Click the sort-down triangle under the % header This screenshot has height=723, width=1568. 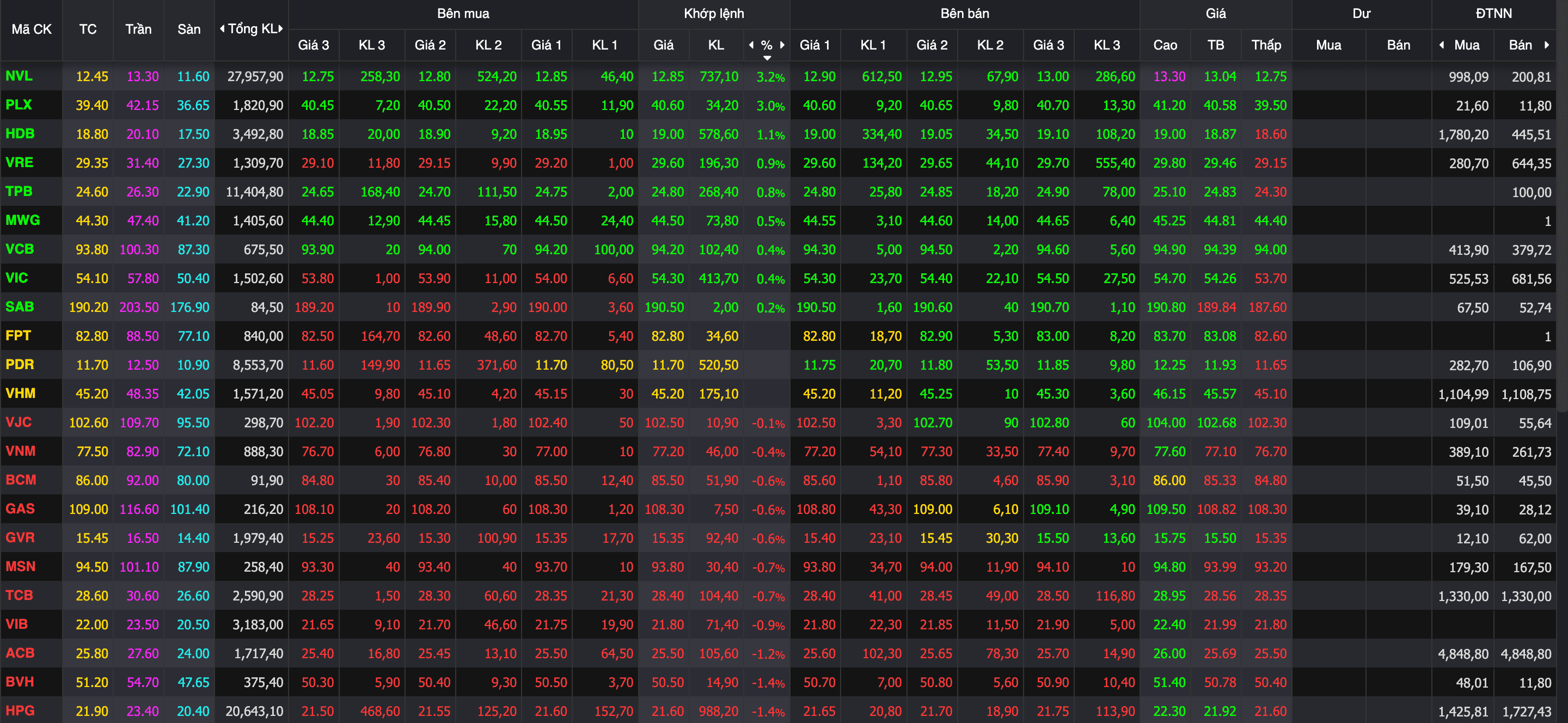tap(767, 58)
